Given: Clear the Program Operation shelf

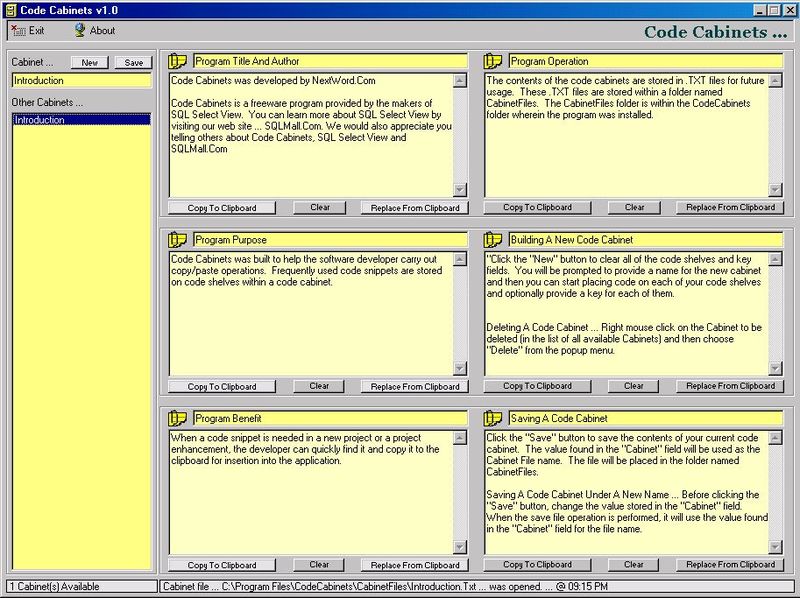Looking at the screenshot, I should point(634,207).
